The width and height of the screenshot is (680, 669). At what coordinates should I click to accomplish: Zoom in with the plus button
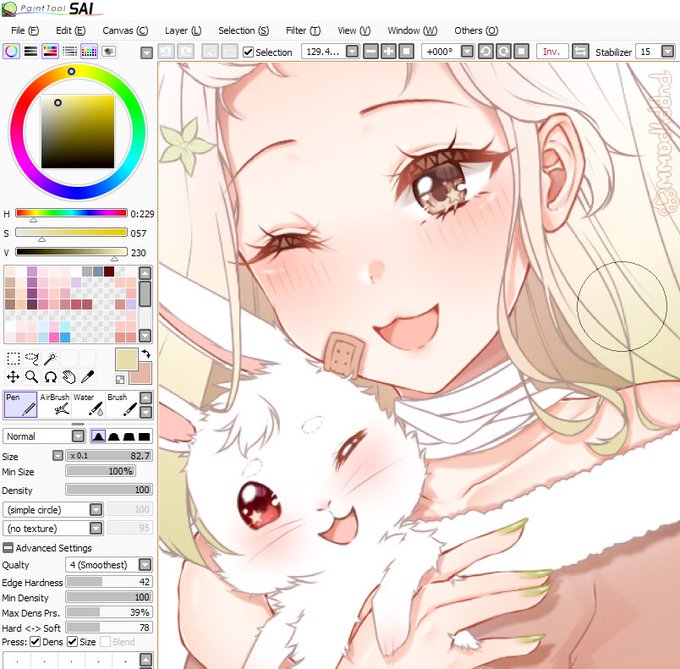click(x=389, y=52)
